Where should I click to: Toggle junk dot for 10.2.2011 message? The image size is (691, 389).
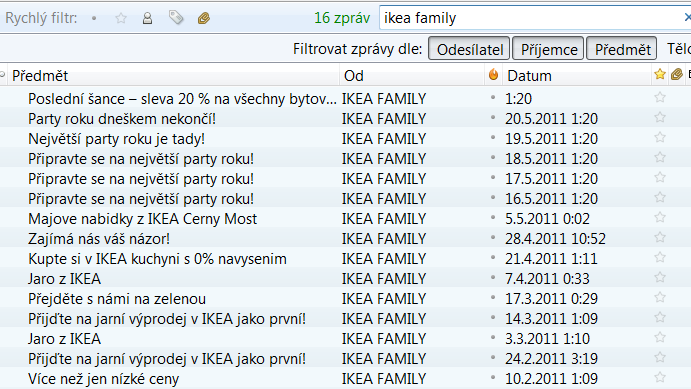(x=493, y=378)
